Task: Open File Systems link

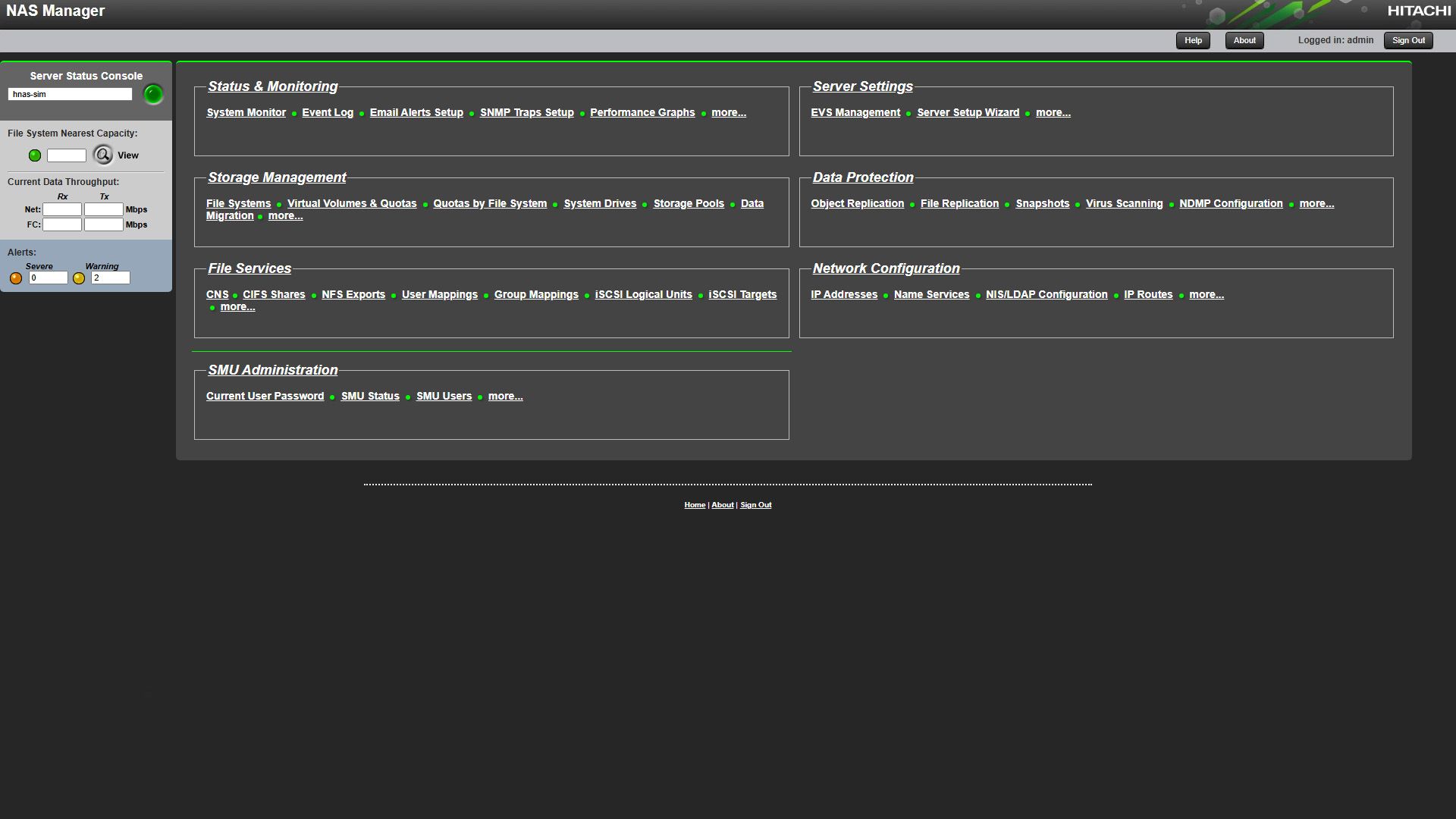Action: tap(238, 203)
